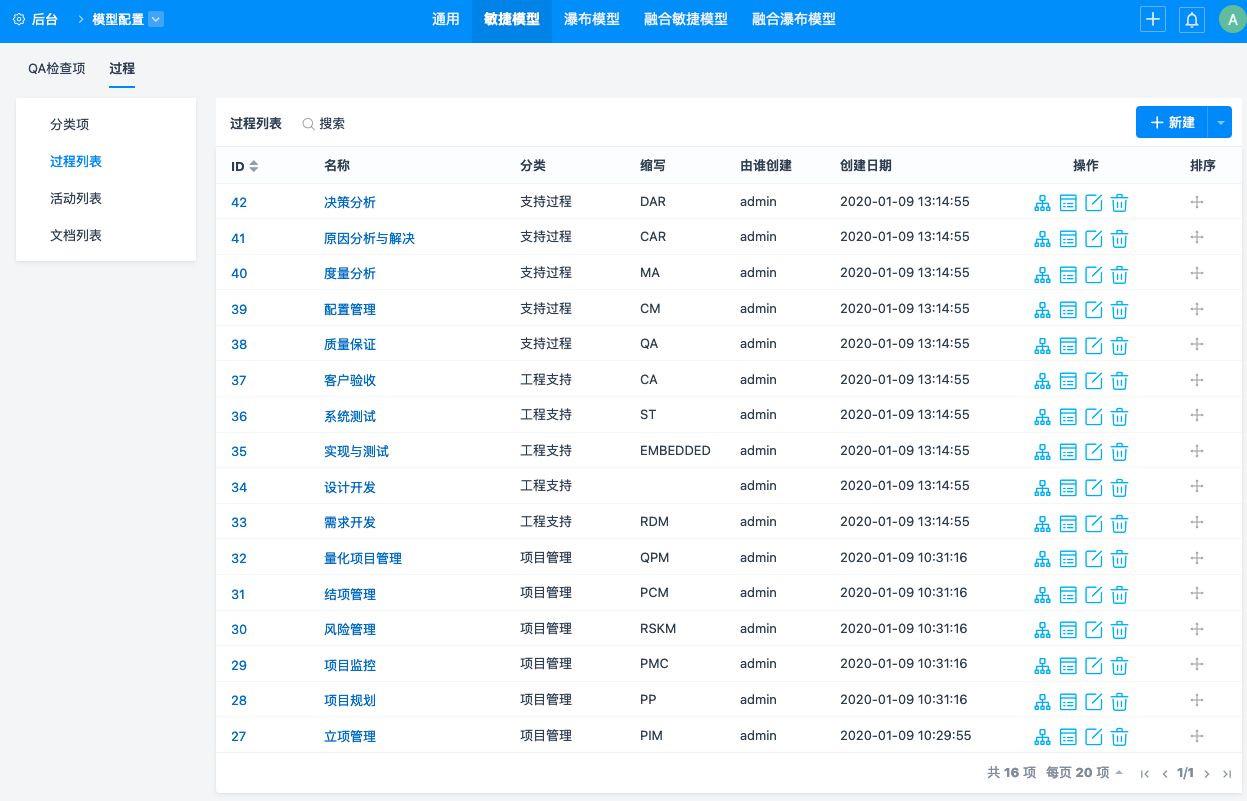1247x801 pixels.
Task: Open the 配置管理 process link
Action: click(350, 309)
